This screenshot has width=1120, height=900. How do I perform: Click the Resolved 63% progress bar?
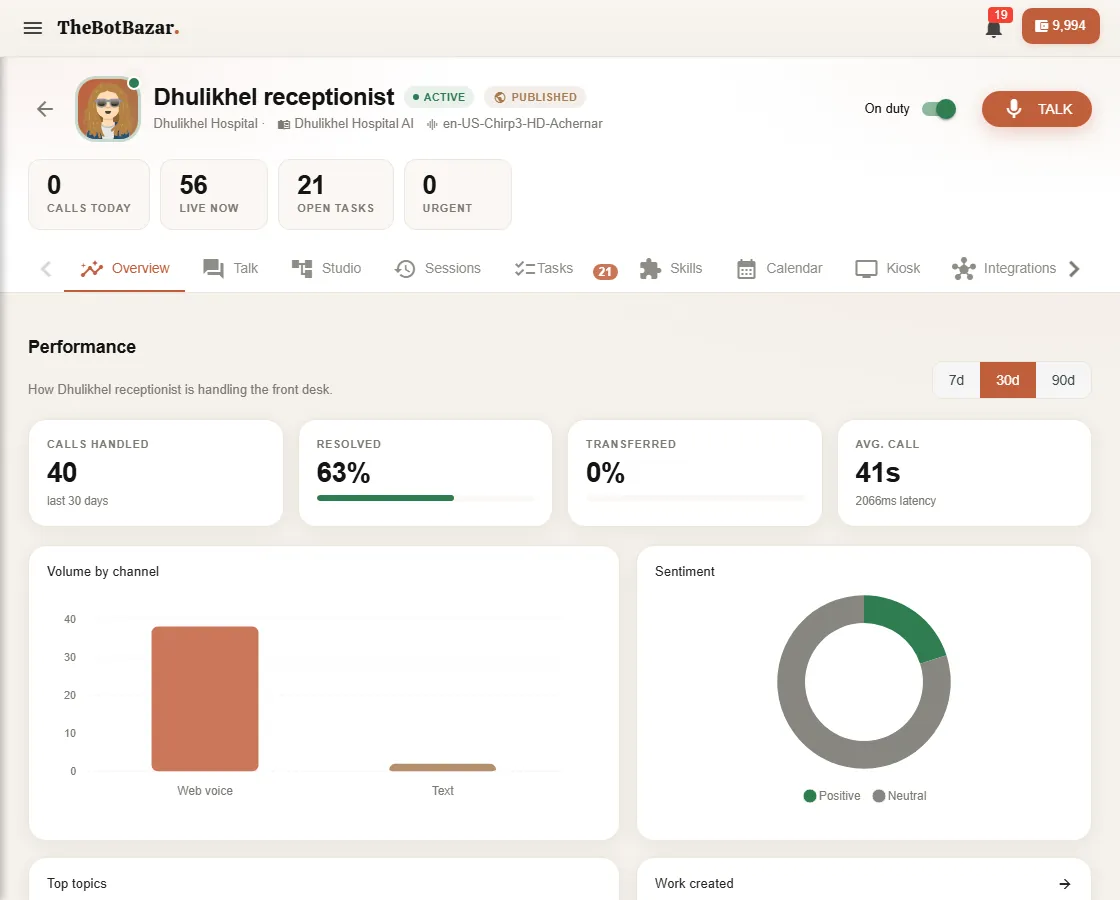point(426,498)
